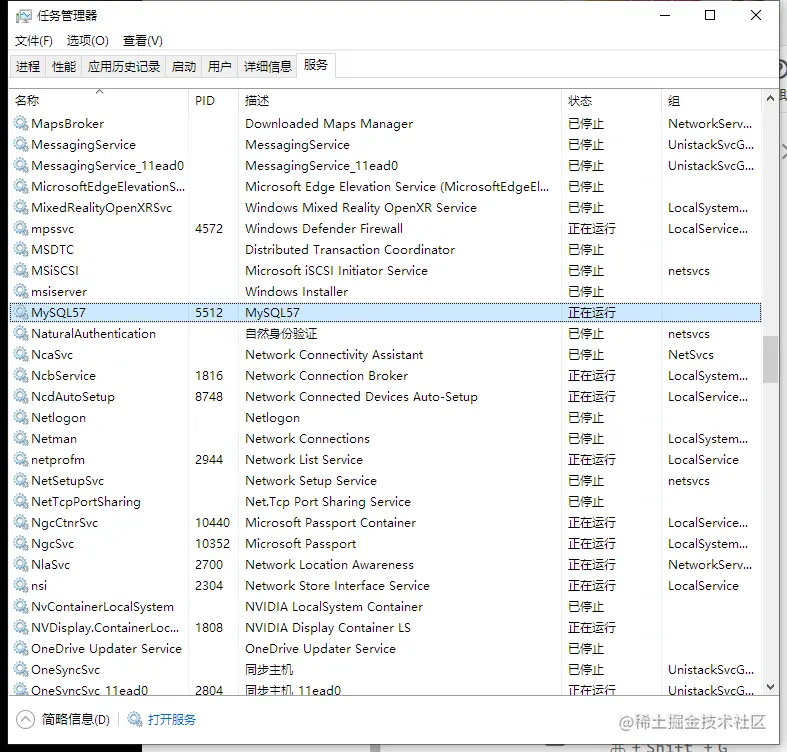Click the Windows Defender Firewall description
This screenshot has width=787, height=752.
point(324,229)
